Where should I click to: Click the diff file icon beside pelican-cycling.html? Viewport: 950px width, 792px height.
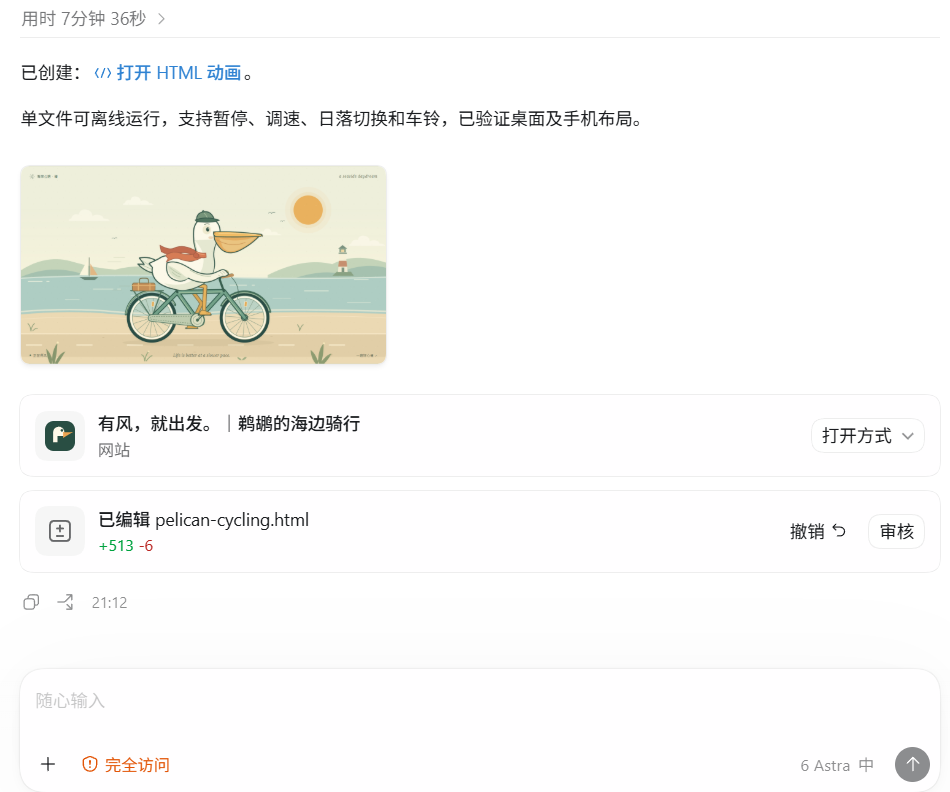[x=60, y=531]
